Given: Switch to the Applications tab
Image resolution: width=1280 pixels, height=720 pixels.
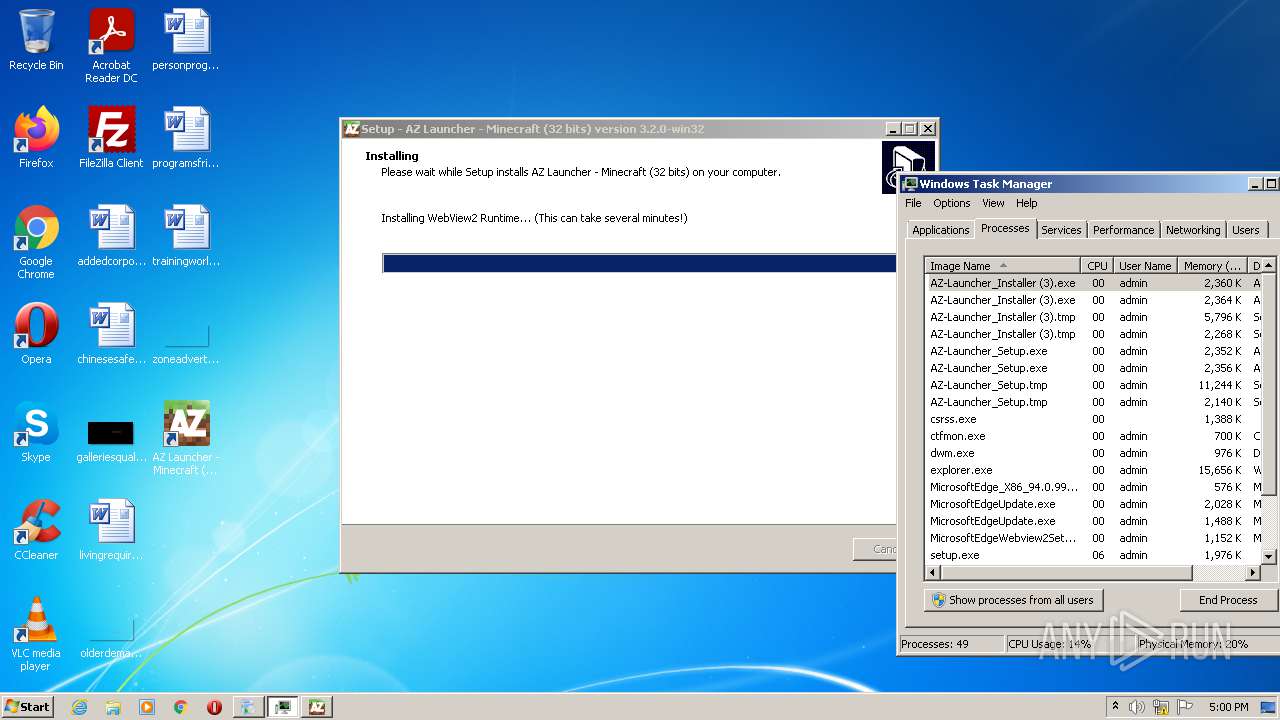Looking at the screenshot, I should coord(940,230).
